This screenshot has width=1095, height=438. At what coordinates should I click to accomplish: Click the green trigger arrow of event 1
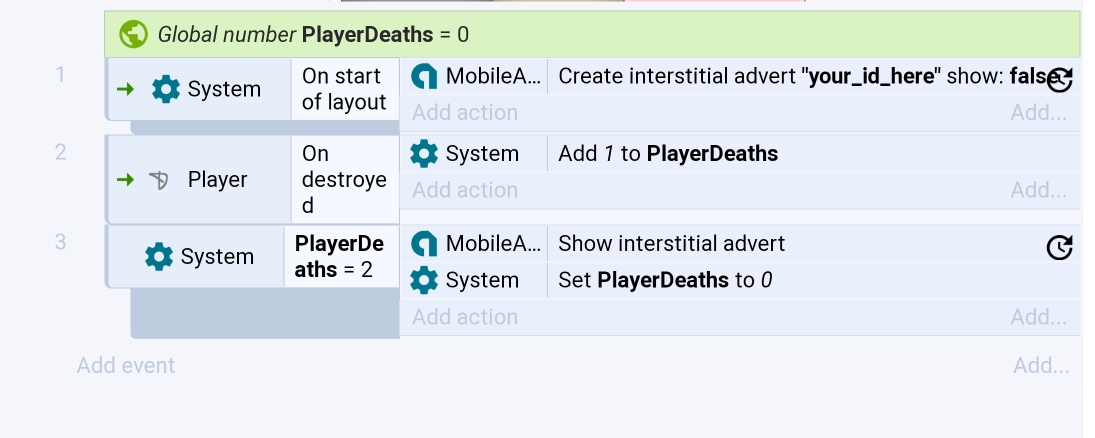(x=126, y=89)
